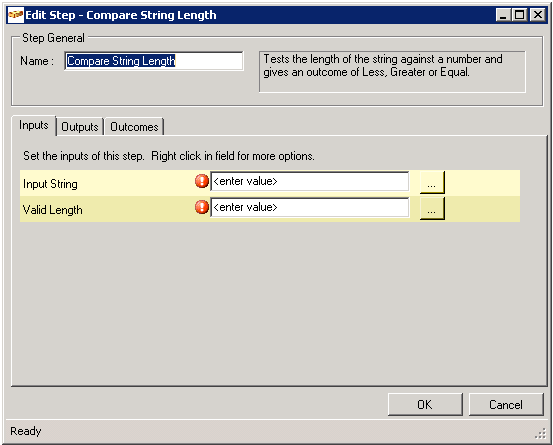Confirm the step with the OK button
The height and width of the screenshot is (445, 553).
click(425, 404)
